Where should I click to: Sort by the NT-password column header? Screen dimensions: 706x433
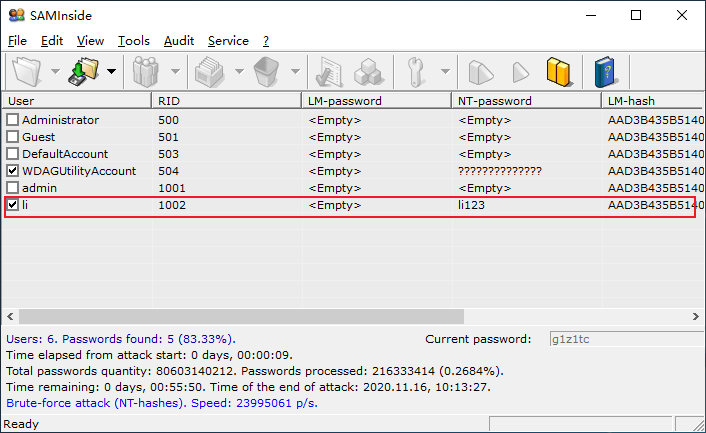tap(527, 101)
